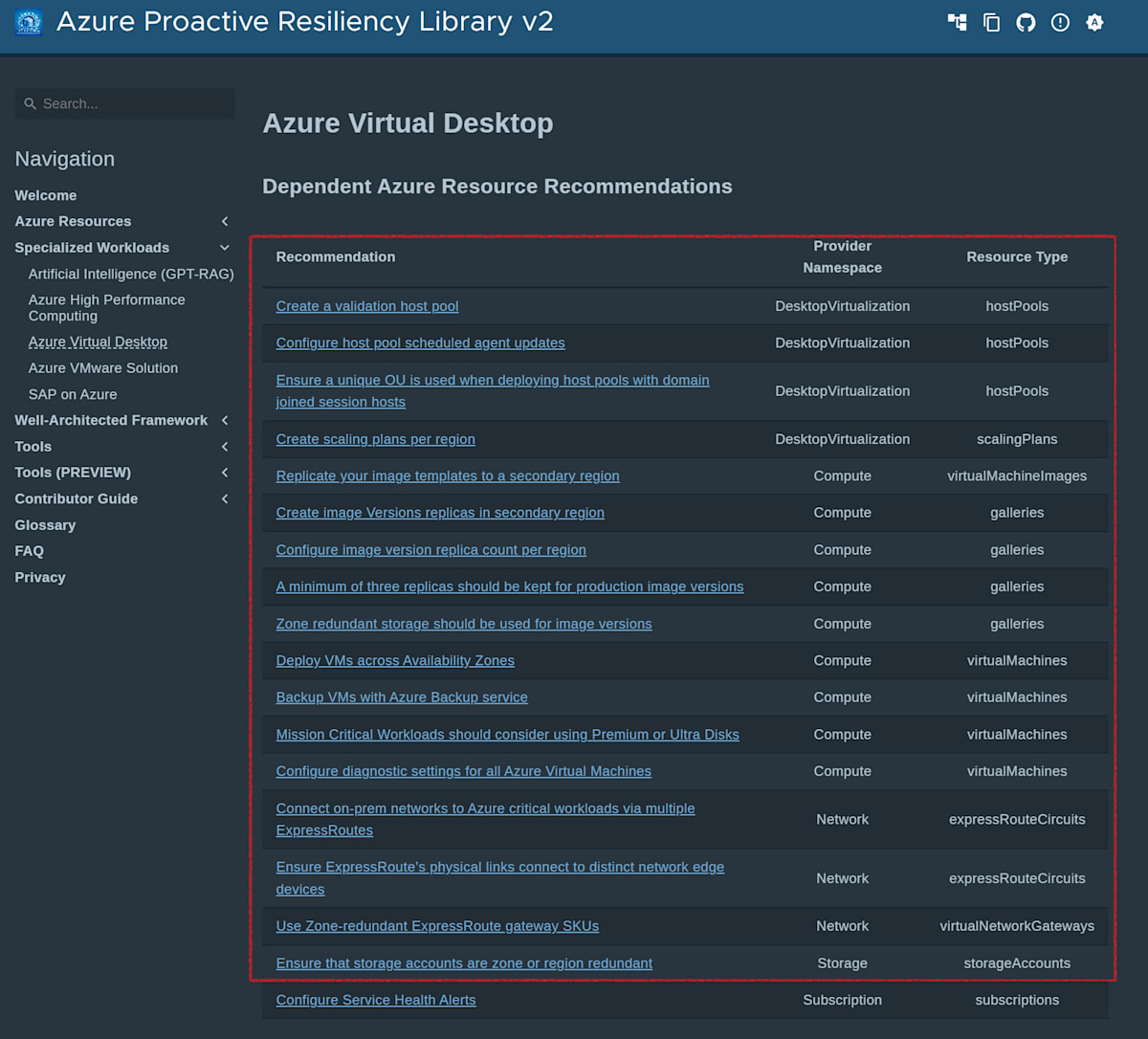
Task: Expand the Azure Resources chevron
Action: point(225,221)
